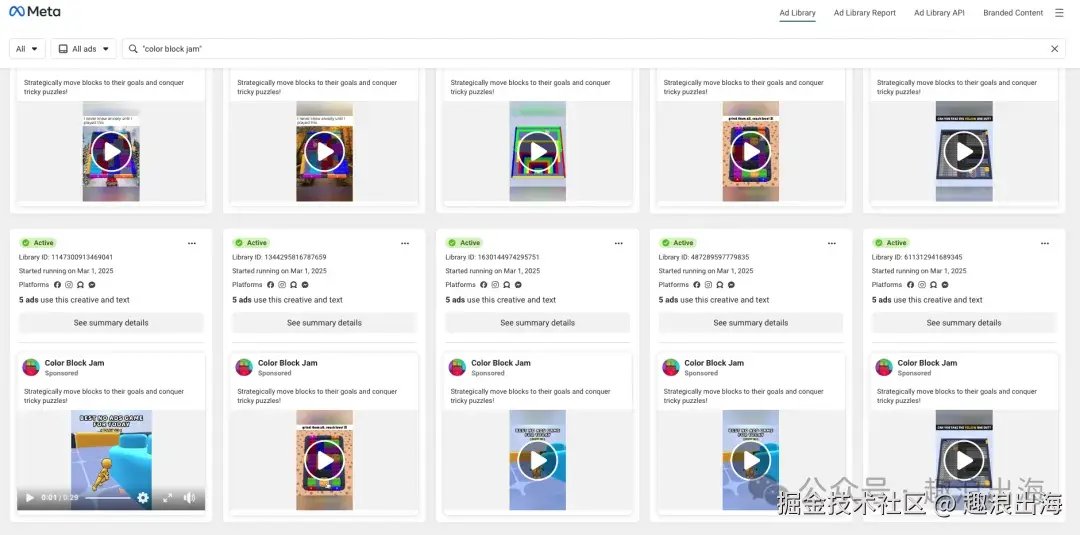Click Facebook platform icon on ad 1630144974295751
Screen dimensions: 1080x535
(484, 284)
